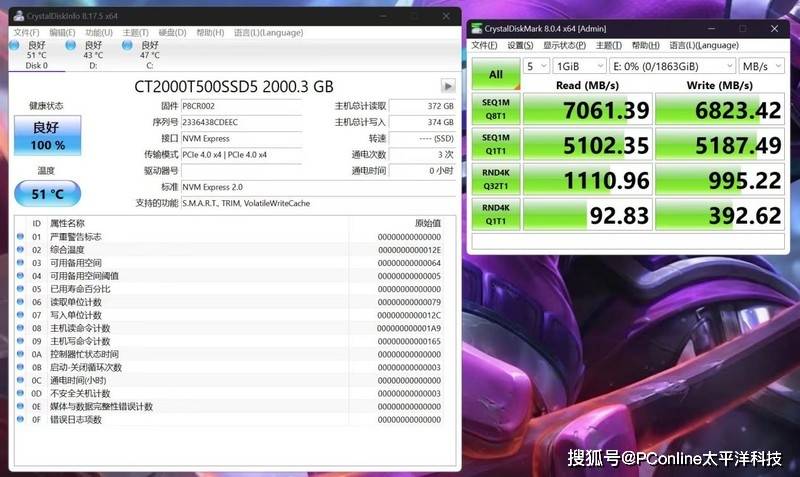Click status dot for attribute 07 写入单位计数
The image size is (800, 477).
tap(20, 315)
